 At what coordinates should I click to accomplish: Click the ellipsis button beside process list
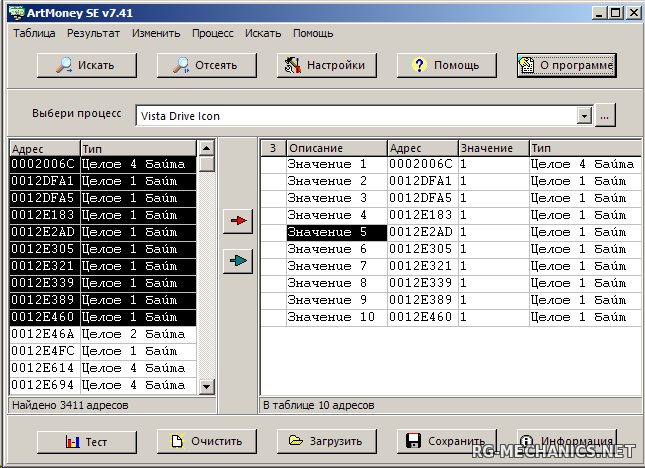(x=604, y=116)
